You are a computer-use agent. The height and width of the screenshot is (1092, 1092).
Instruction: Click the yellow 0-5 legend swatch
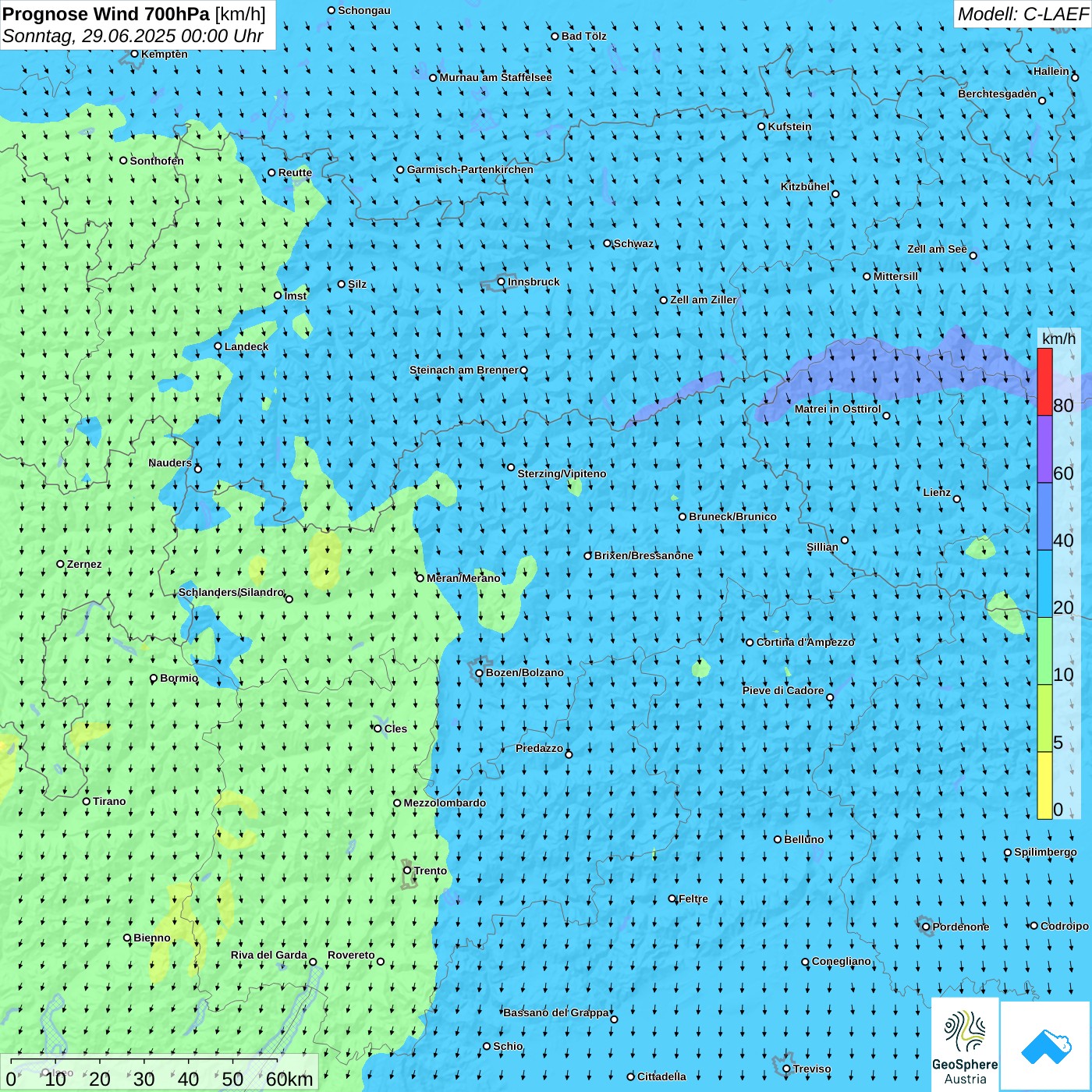pos(1044,785)
